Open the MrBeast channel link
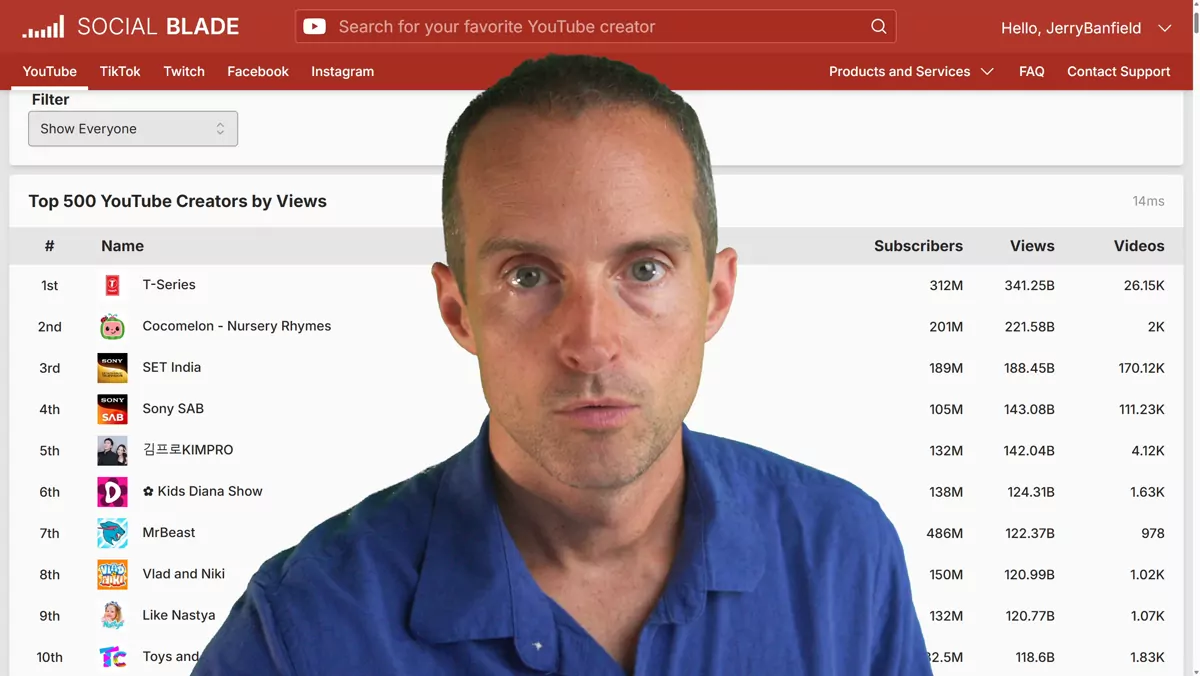Viewport: 1200px width, 676px height. coord(169,533)
